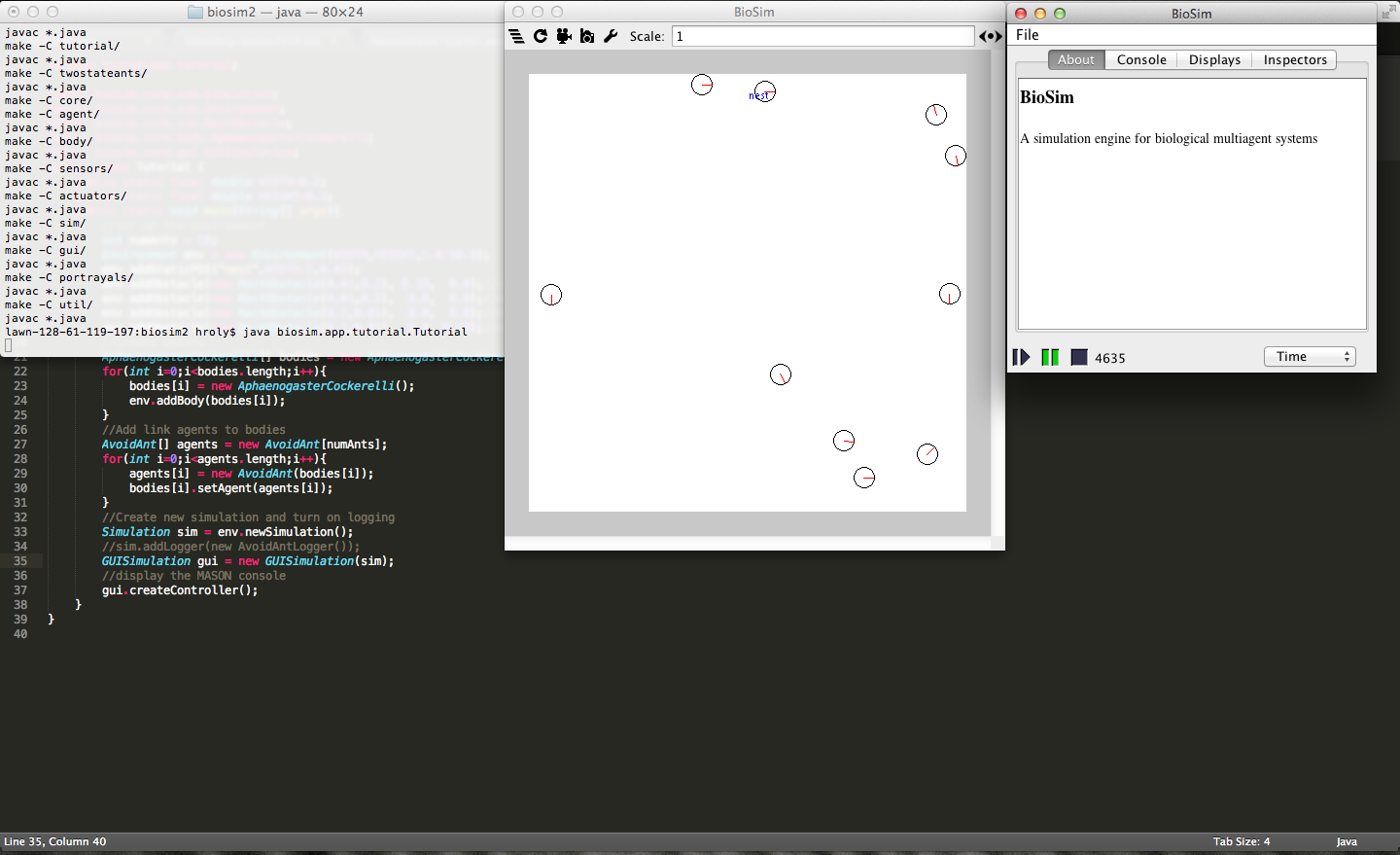Click the Tab Size: 4 status bar item
1400x855 pixels.
[1242, 841]
